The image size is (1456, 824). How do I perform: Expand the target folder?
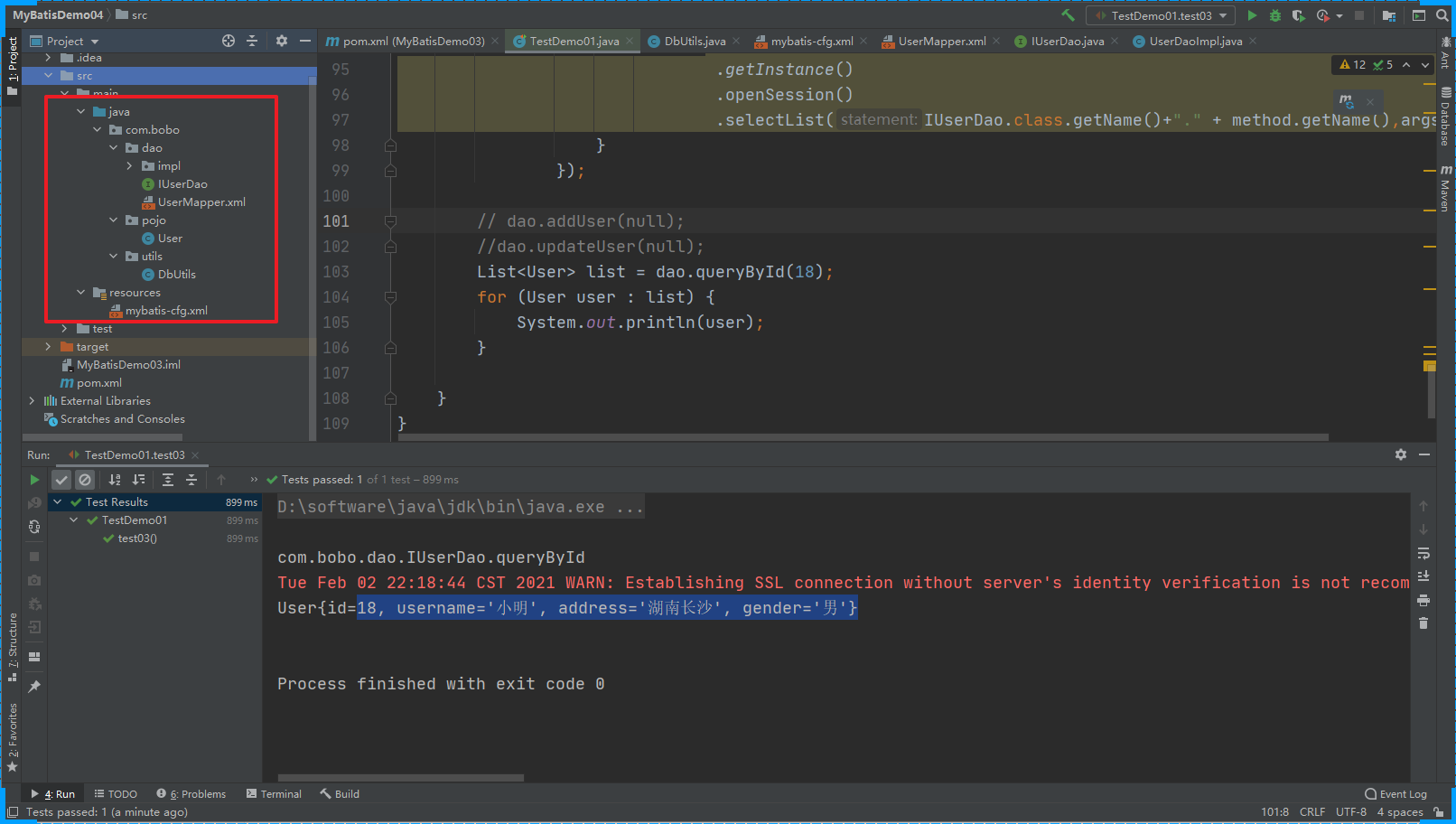(x=48, y=347)
